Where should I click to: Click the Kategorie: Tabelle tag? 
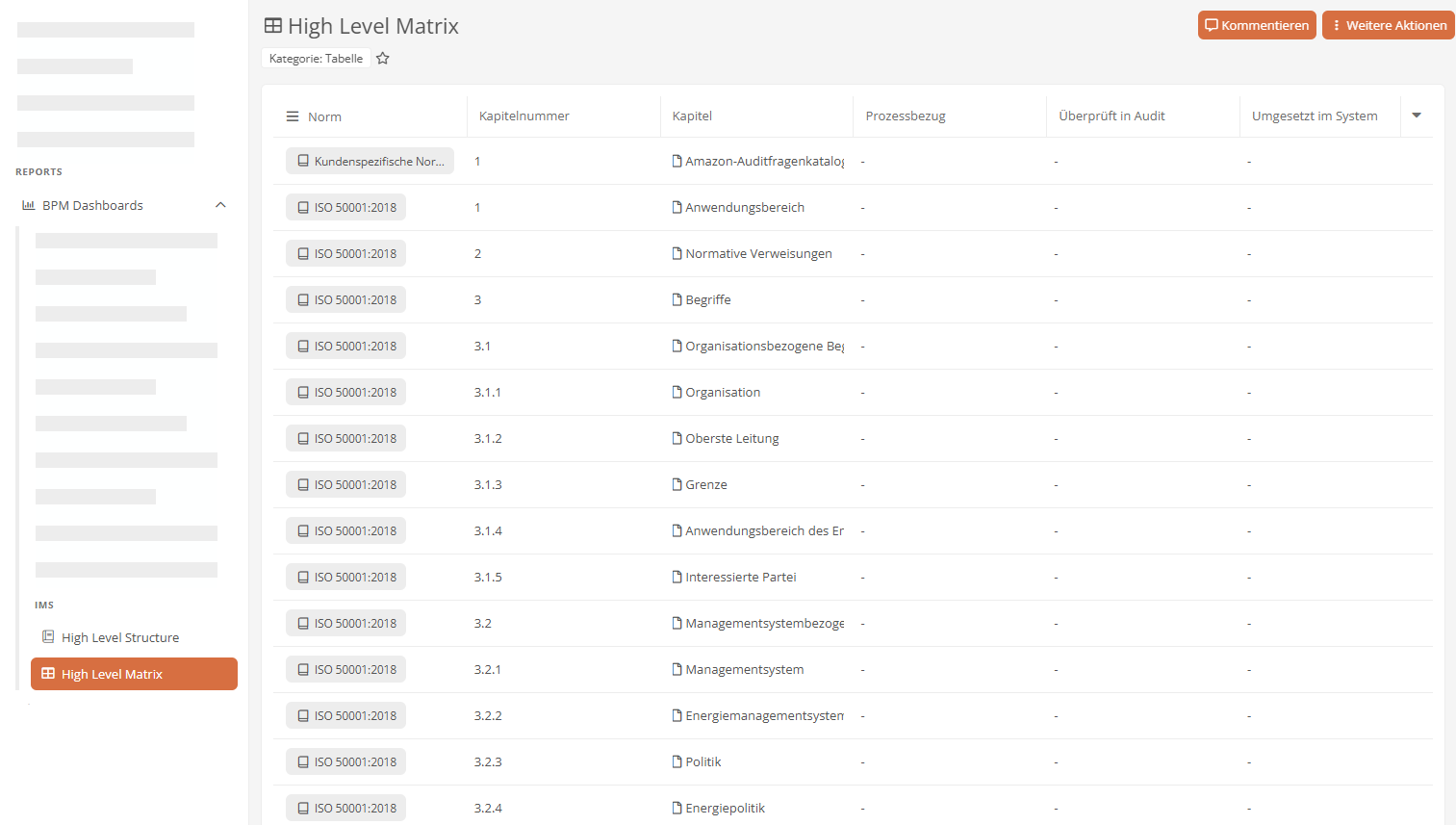coord(316,59)
